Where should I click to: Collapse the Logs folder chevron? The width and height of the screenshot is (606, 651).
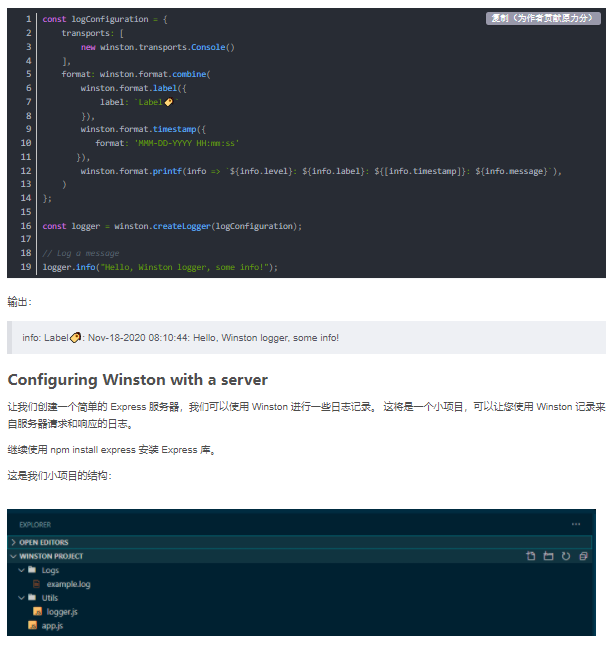tap(22, 570)
